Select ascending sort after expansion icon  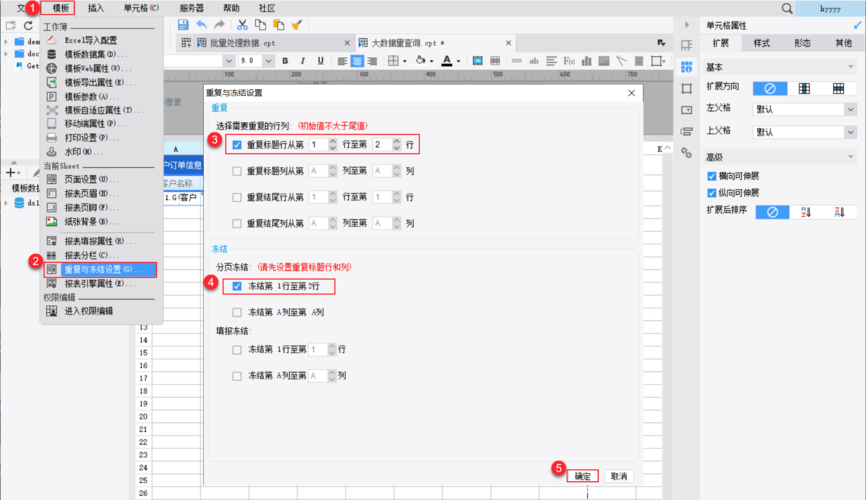[x=806, y=212]
